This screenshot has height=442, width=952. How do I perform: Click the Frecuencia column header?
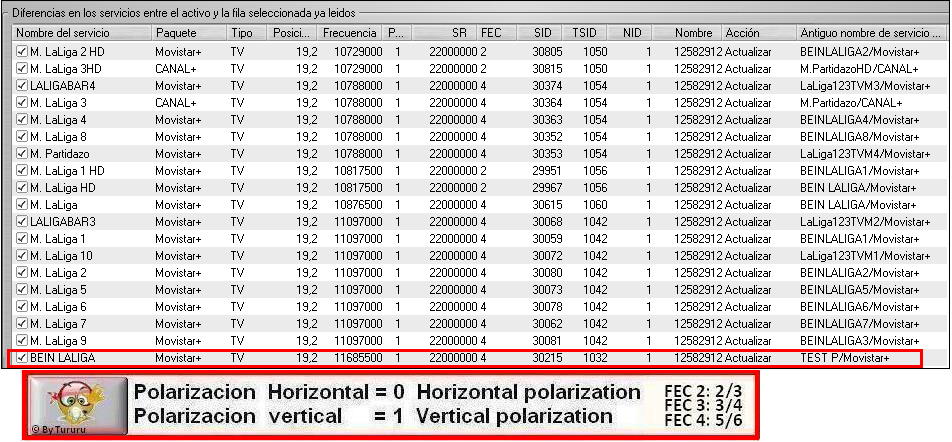[x=350, y=33]
